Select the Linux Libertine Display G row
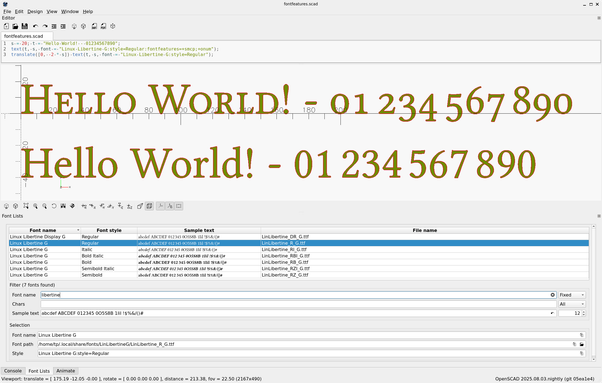This screenshot has width=602, height=383. pyautogui.click(x=299, y=237)
